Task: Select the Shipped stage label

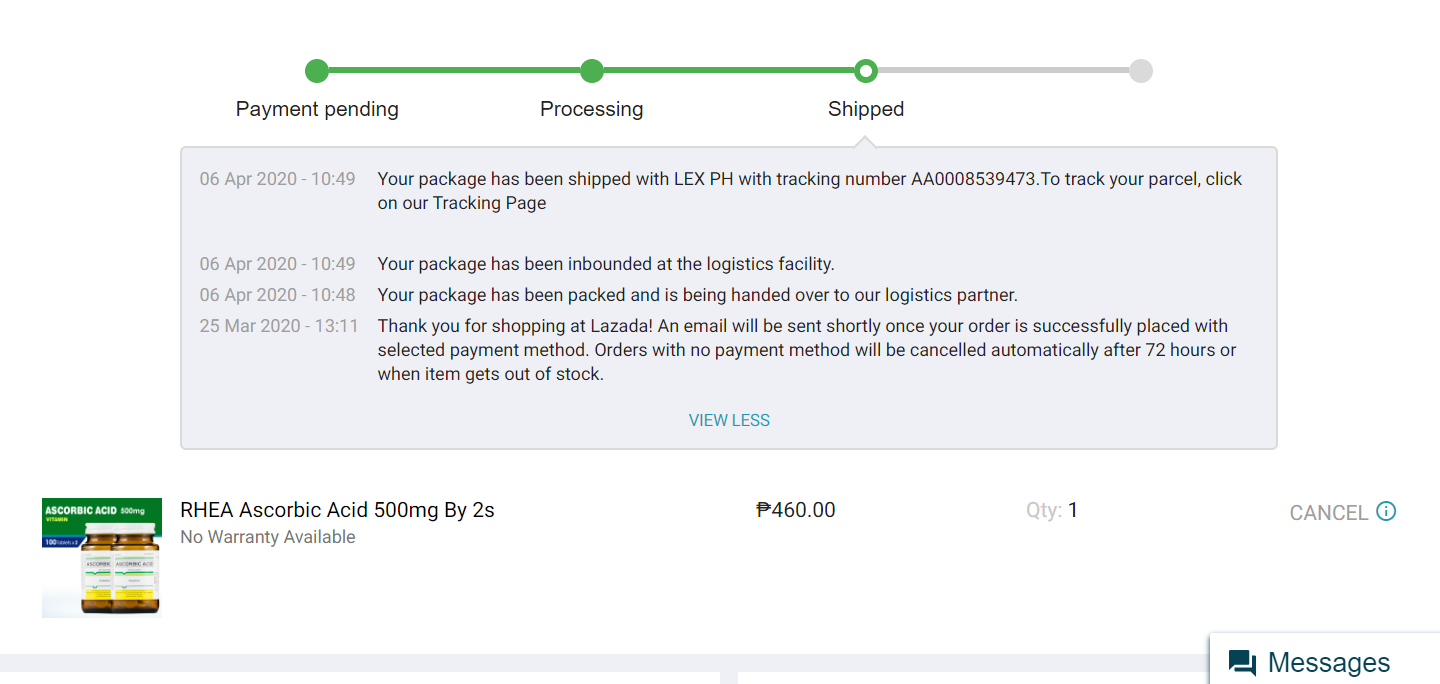Action: (866, 109)
